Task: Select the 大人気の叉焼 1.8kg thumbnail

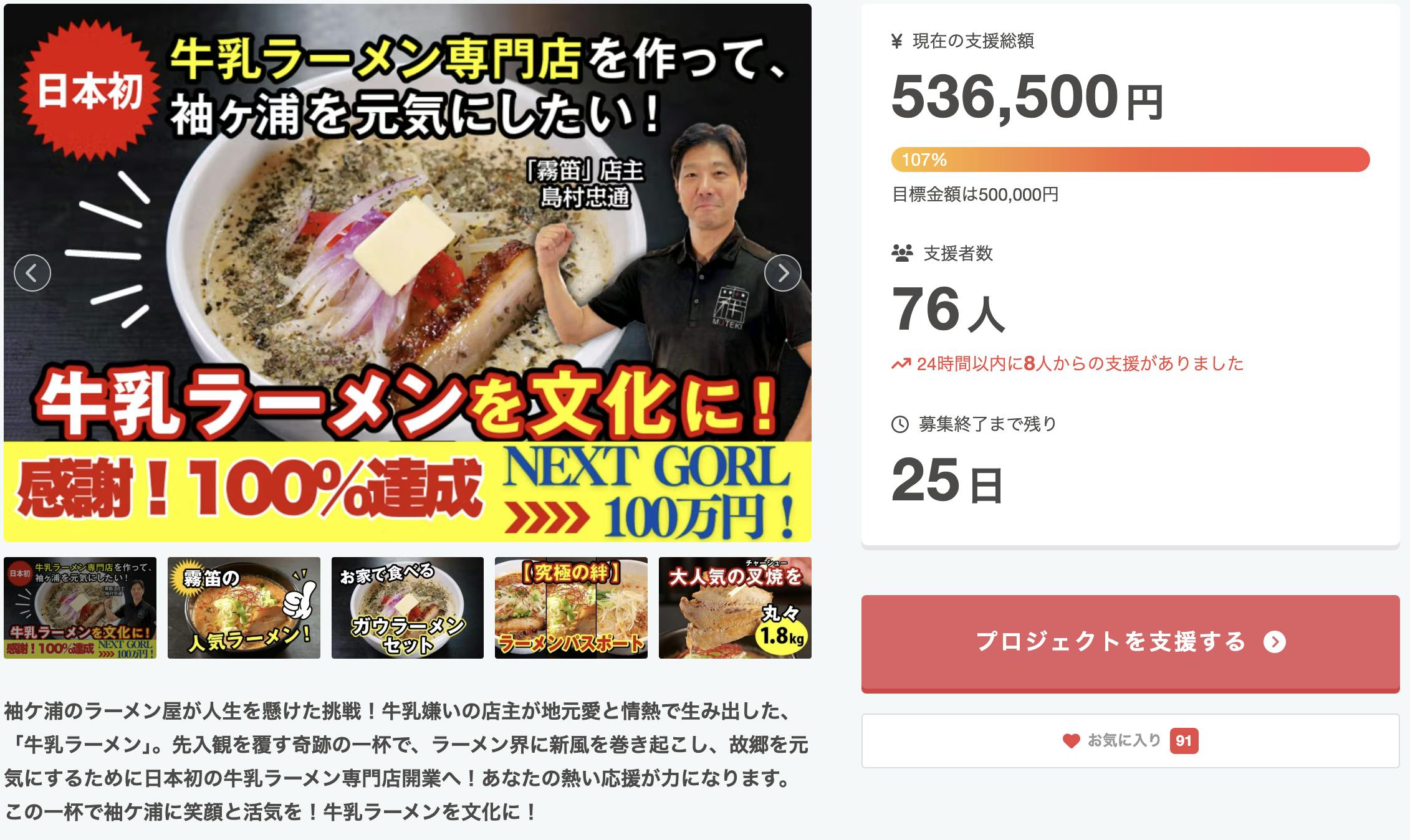Action: [x=735, y=608]
